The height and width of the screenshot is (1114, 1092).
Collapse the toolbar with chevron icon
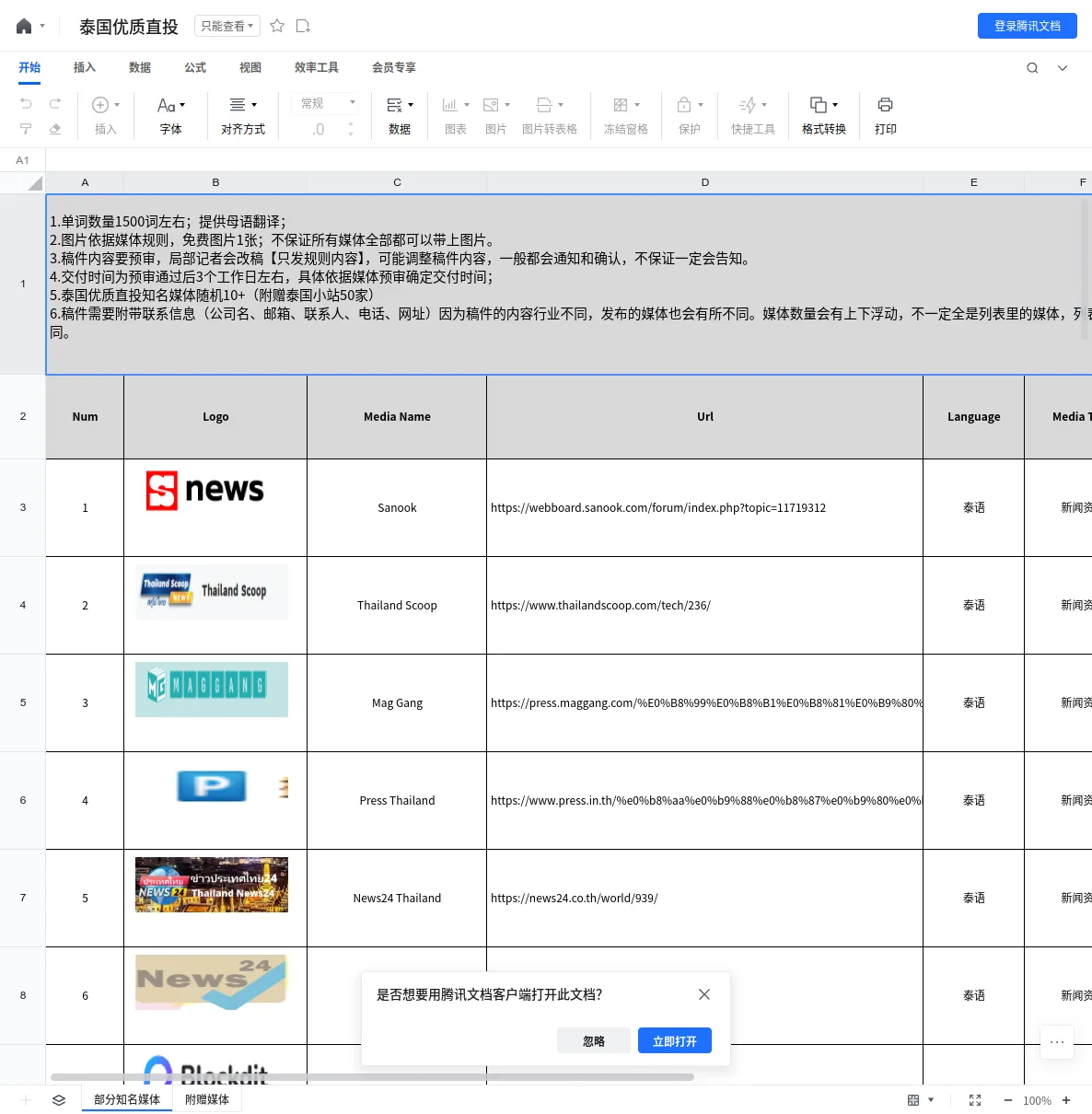coord(1063,68)
